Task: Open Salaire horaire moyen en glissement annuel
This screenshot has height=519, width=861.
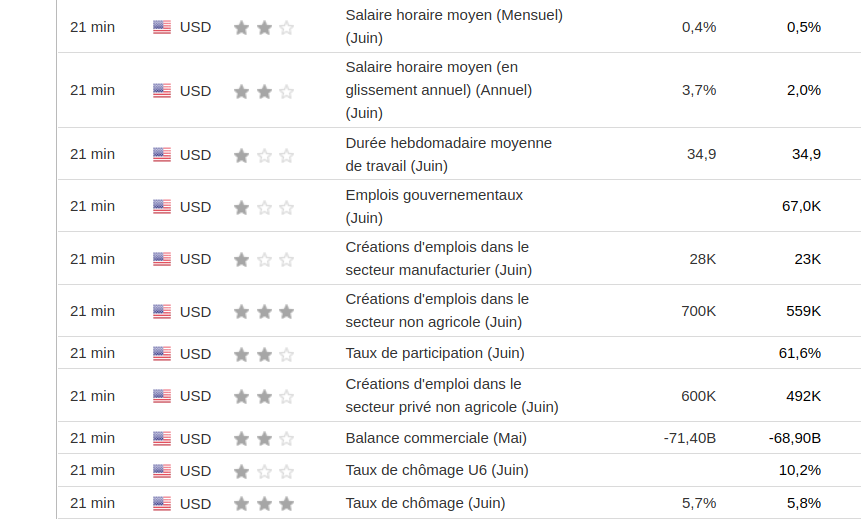Action: [438, 90]
